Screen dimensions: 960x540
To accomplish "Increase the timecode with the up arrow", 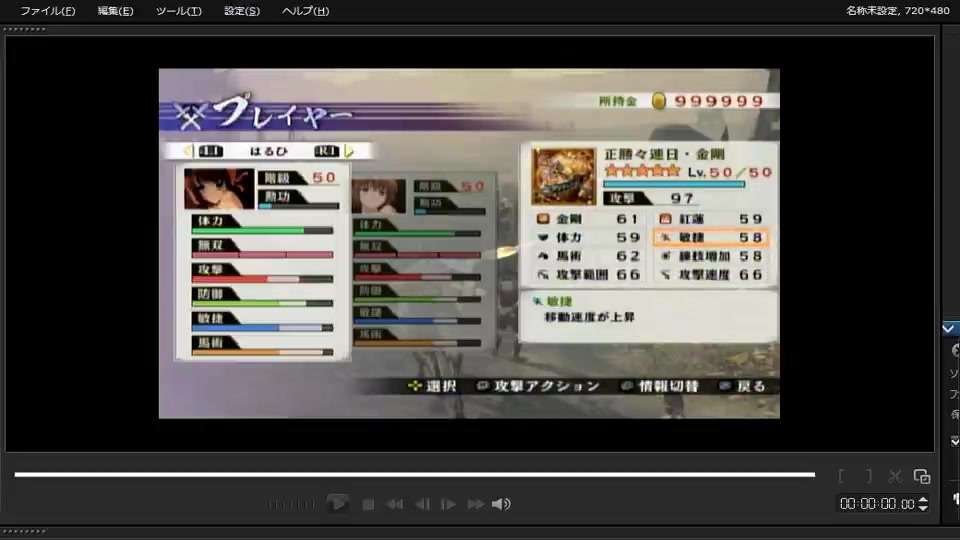I will click(x=923, y=500).
